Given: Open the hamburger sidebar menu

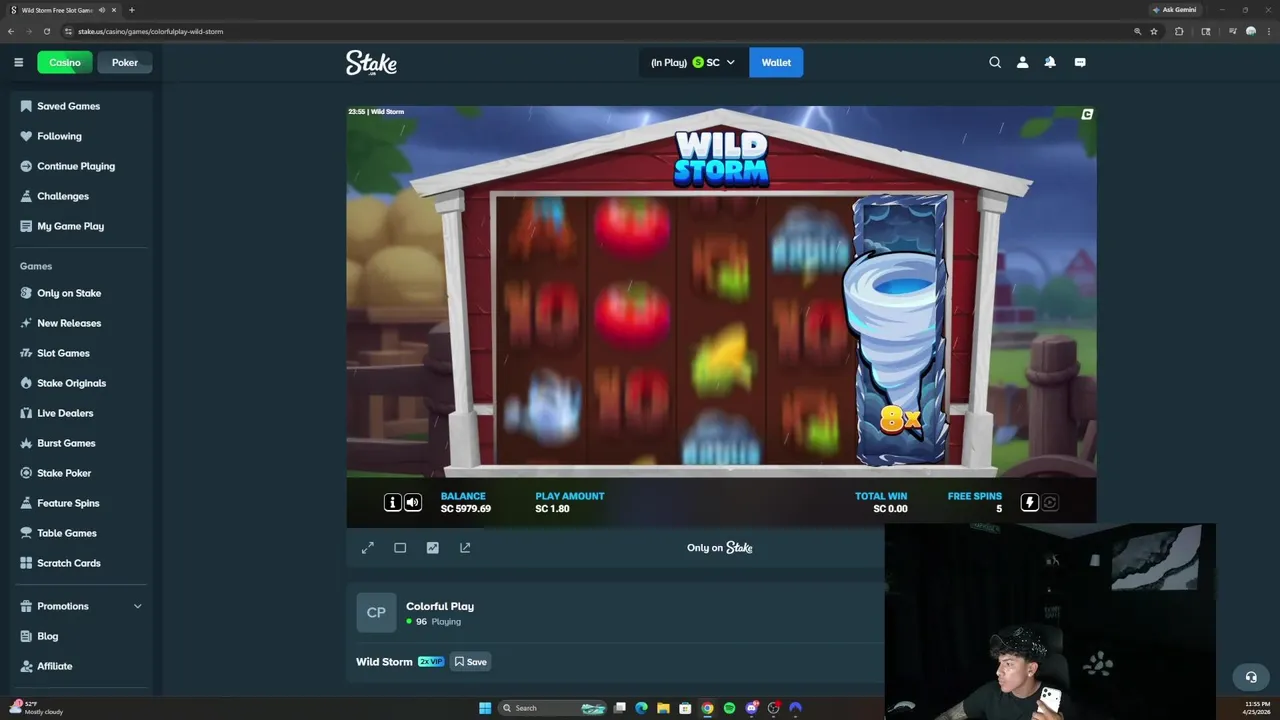Looking at the screenshot, I should (x=18, y=62).
